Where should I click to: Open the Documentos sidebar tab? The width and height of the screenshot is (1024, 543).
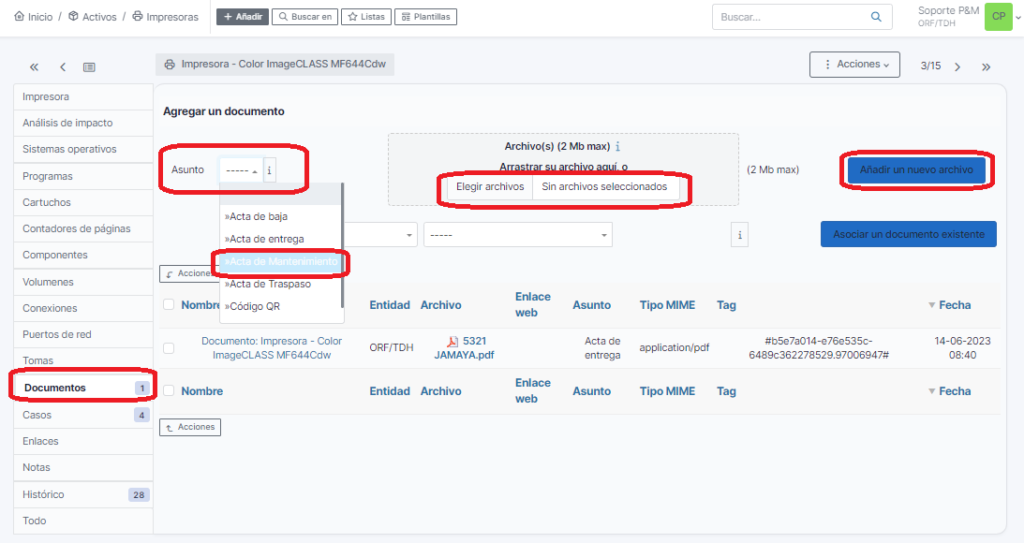(x=55, y=387)
